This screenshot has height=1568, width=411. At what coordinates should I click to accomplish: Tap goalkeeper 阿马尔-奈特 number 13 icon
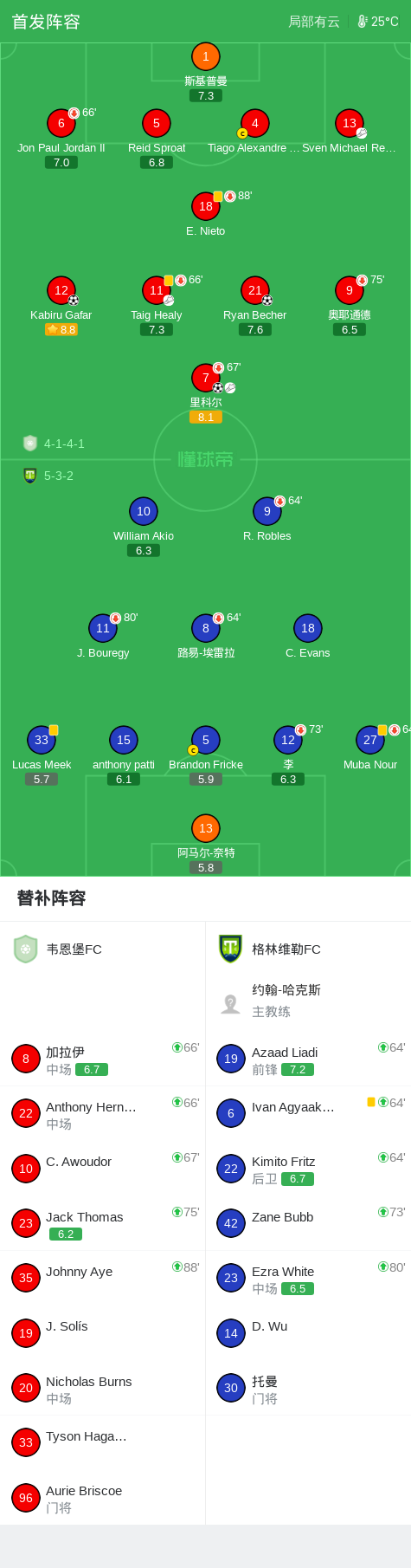(x=205, y=828)
